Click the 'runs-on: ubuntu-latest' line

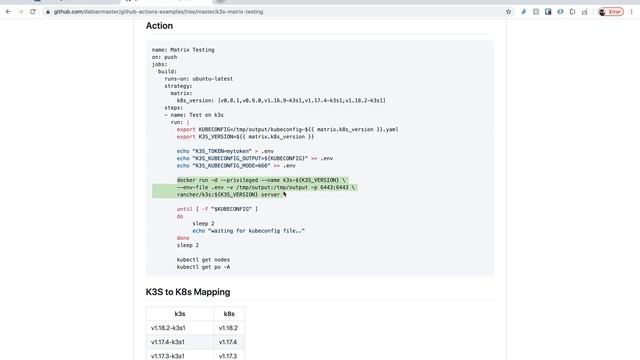click(198, 79)
